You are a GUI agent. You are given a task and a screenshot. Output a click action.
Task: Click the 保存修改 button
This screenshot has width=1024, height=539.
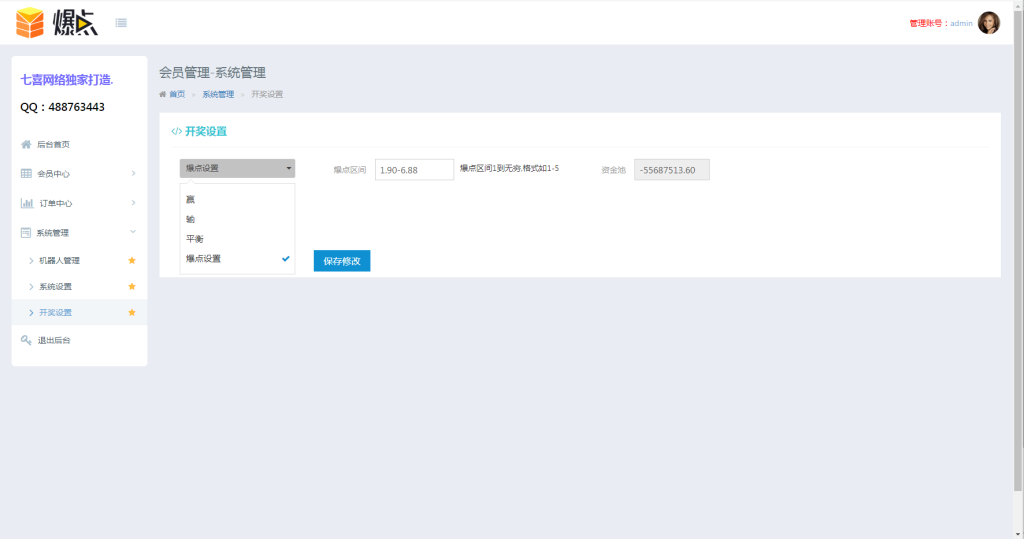[x=342, y=261]
